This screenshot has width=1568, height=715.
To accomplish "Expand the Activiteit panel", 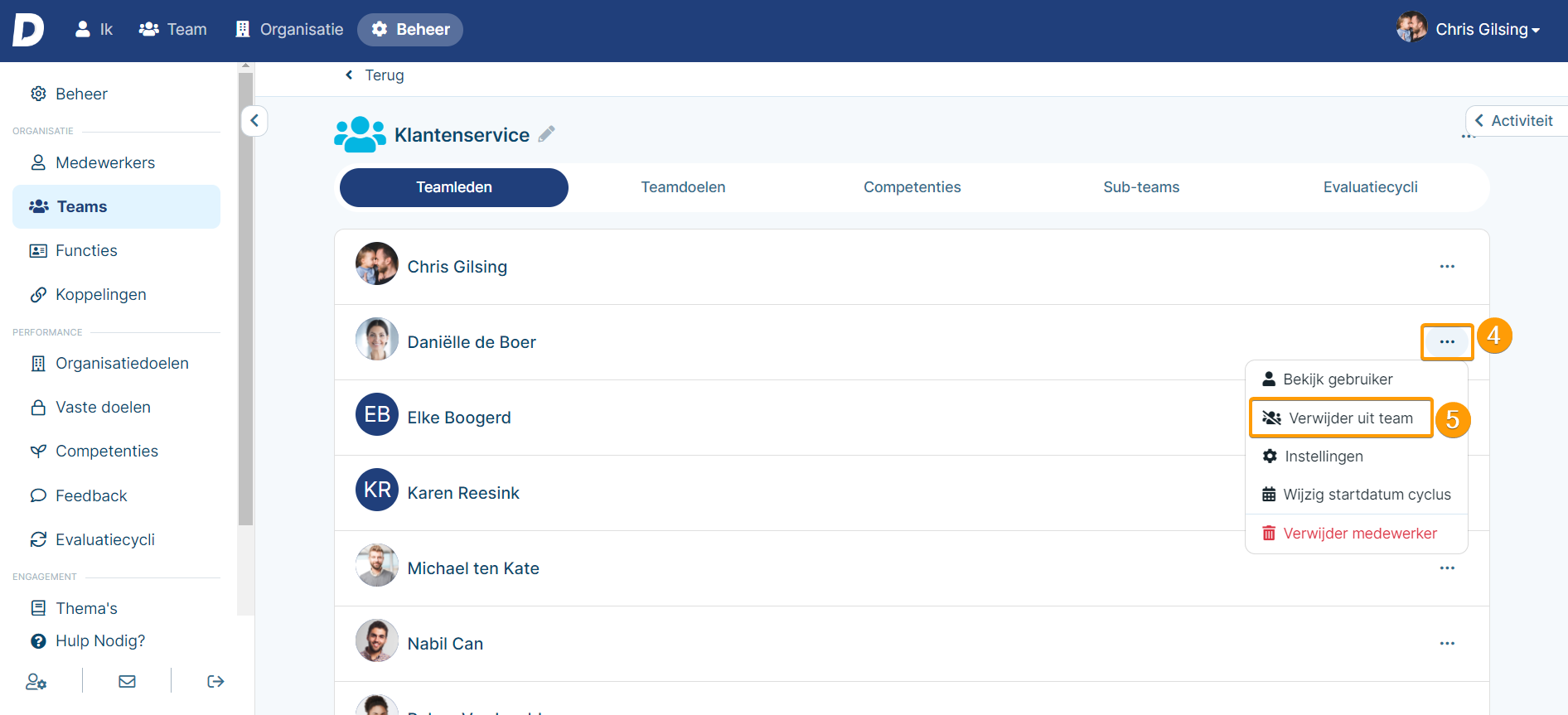I will tap(1514, 121).
